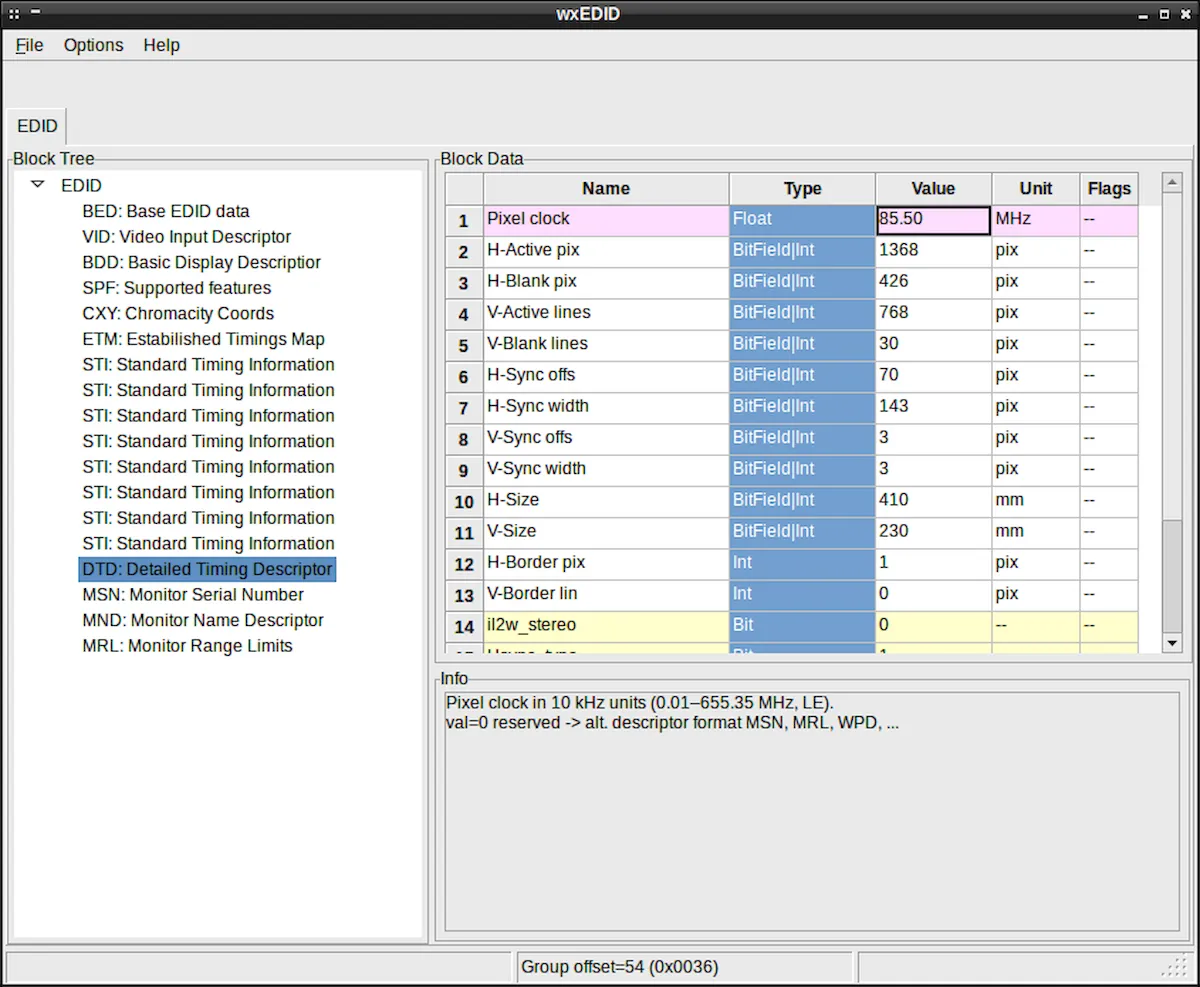Image resolution: width=1200 pixels, height=987 pixels.
Task: Select DTD: Detailed Timing Descriptor
Action: tap(207, 569)
